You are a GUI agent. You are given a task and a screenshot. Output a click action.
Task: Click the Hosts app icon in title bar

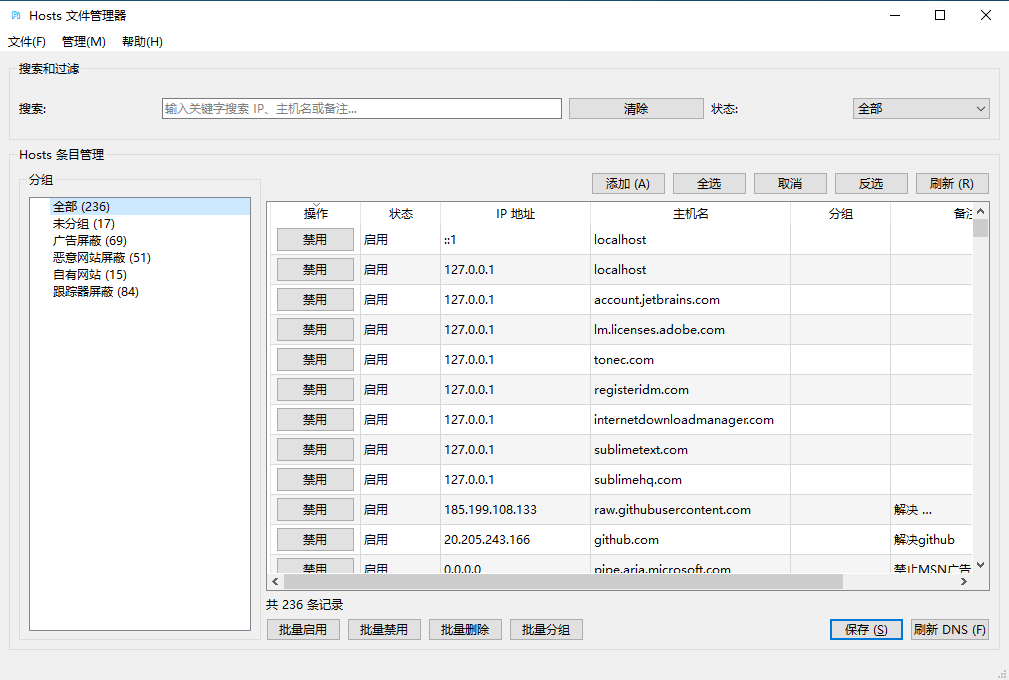(x=15, y=15)
